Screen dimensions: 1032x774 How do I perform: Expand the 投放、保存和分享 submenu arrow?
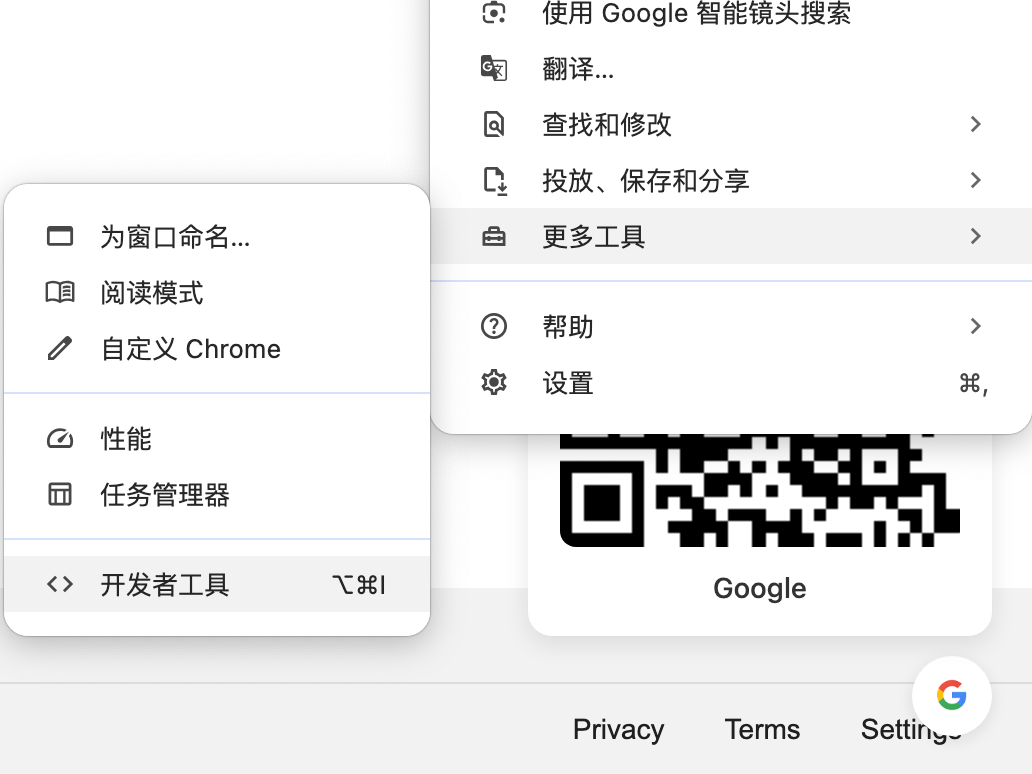click(x=976, y=181)
